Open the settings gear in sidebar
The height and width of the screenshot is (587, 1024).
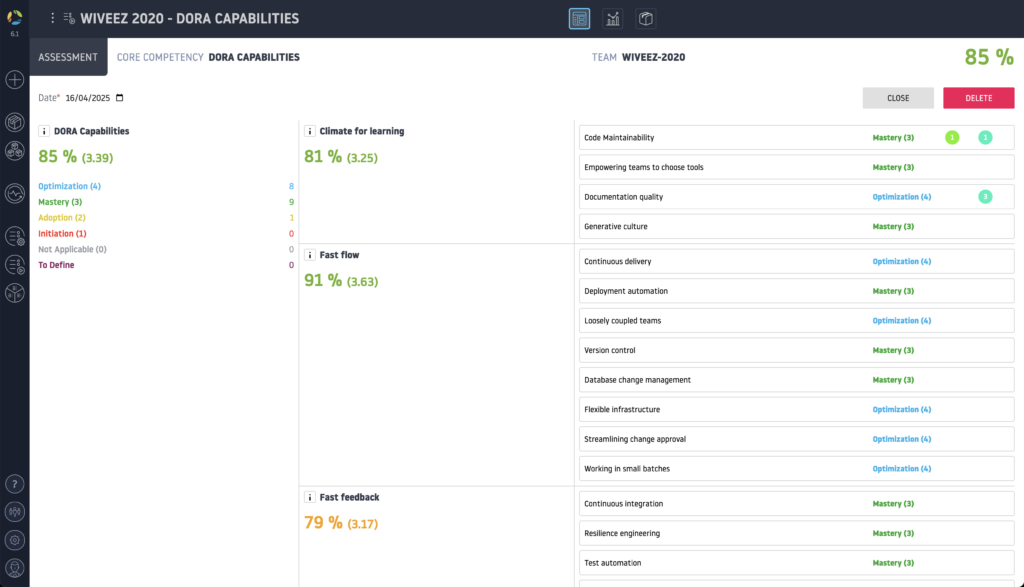[15, 540]
